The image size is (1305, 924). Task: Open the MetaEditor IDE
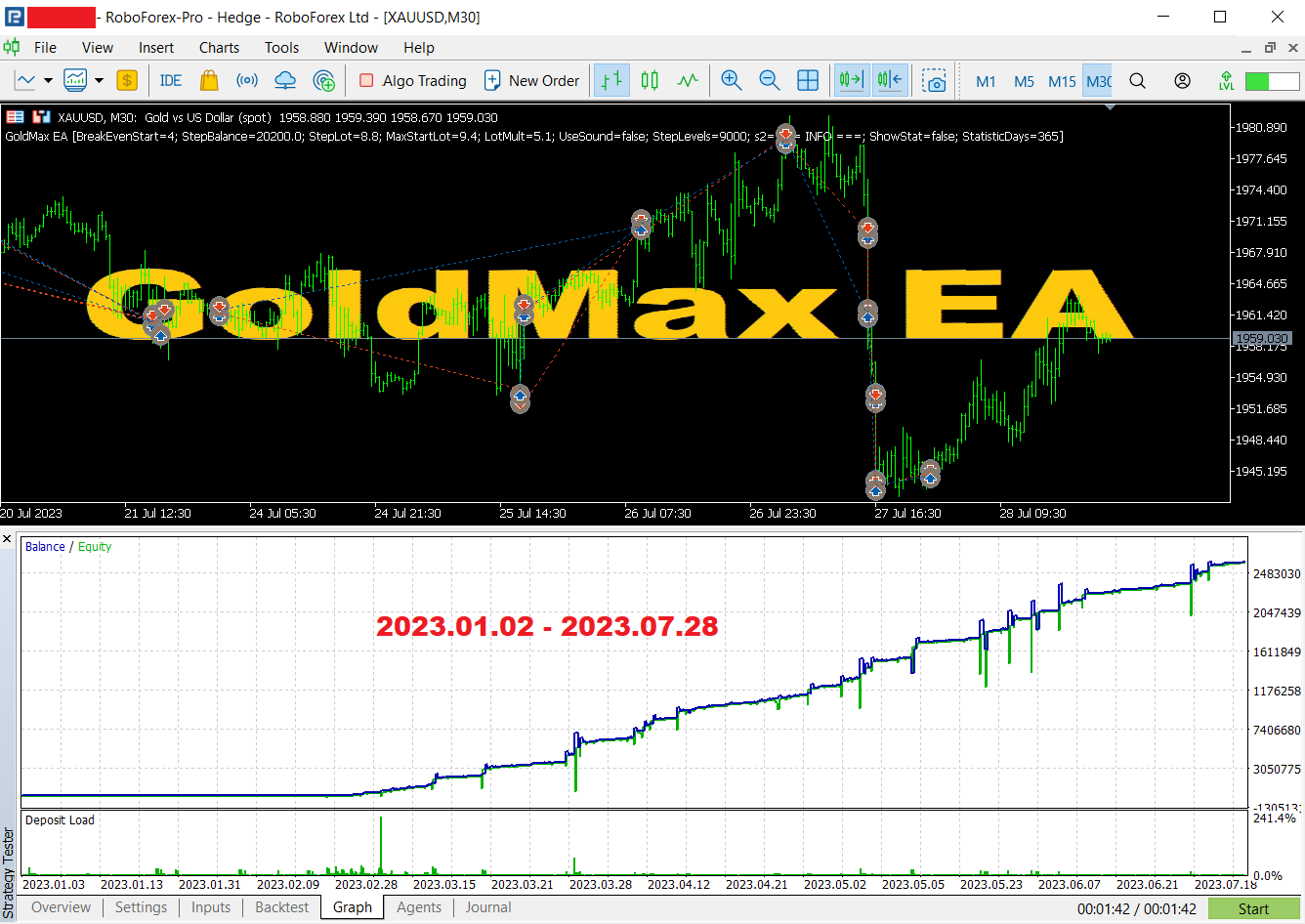171,80
